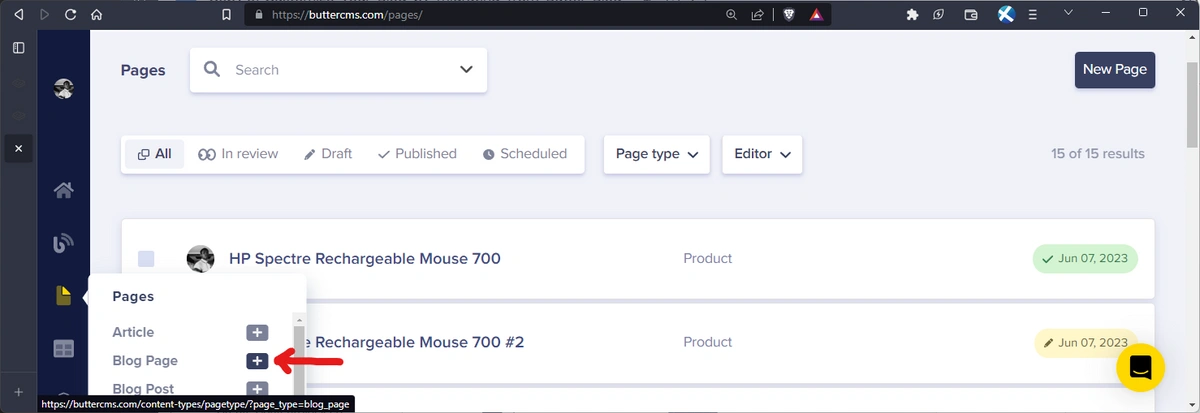Select the In review filter tab
This screenshot has width=1200, height=413.
pyautogui.click(x=238, y=154)
